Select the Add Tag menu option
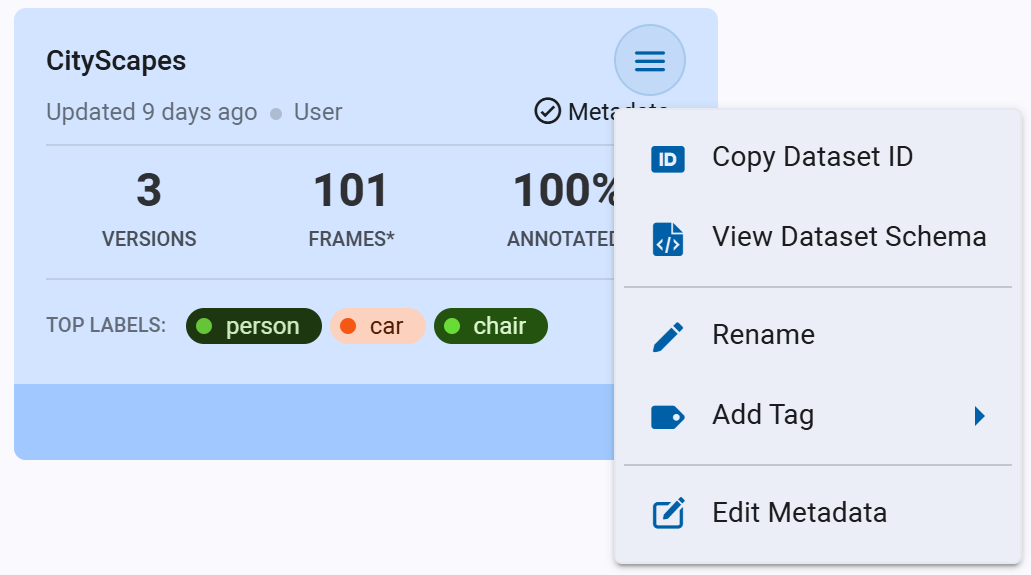This screenshot has height=575, width=1031. click(x=763, y=415)
